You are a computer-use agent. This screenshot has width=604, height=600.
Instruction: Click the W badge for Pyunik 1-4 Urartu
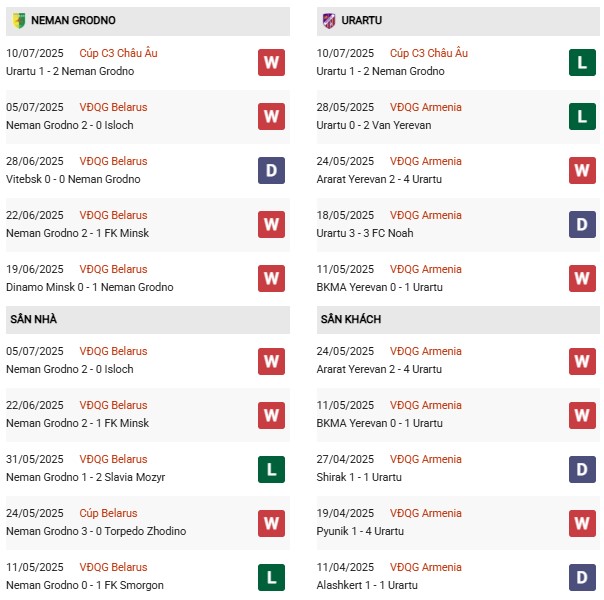[x=583, y=522]
